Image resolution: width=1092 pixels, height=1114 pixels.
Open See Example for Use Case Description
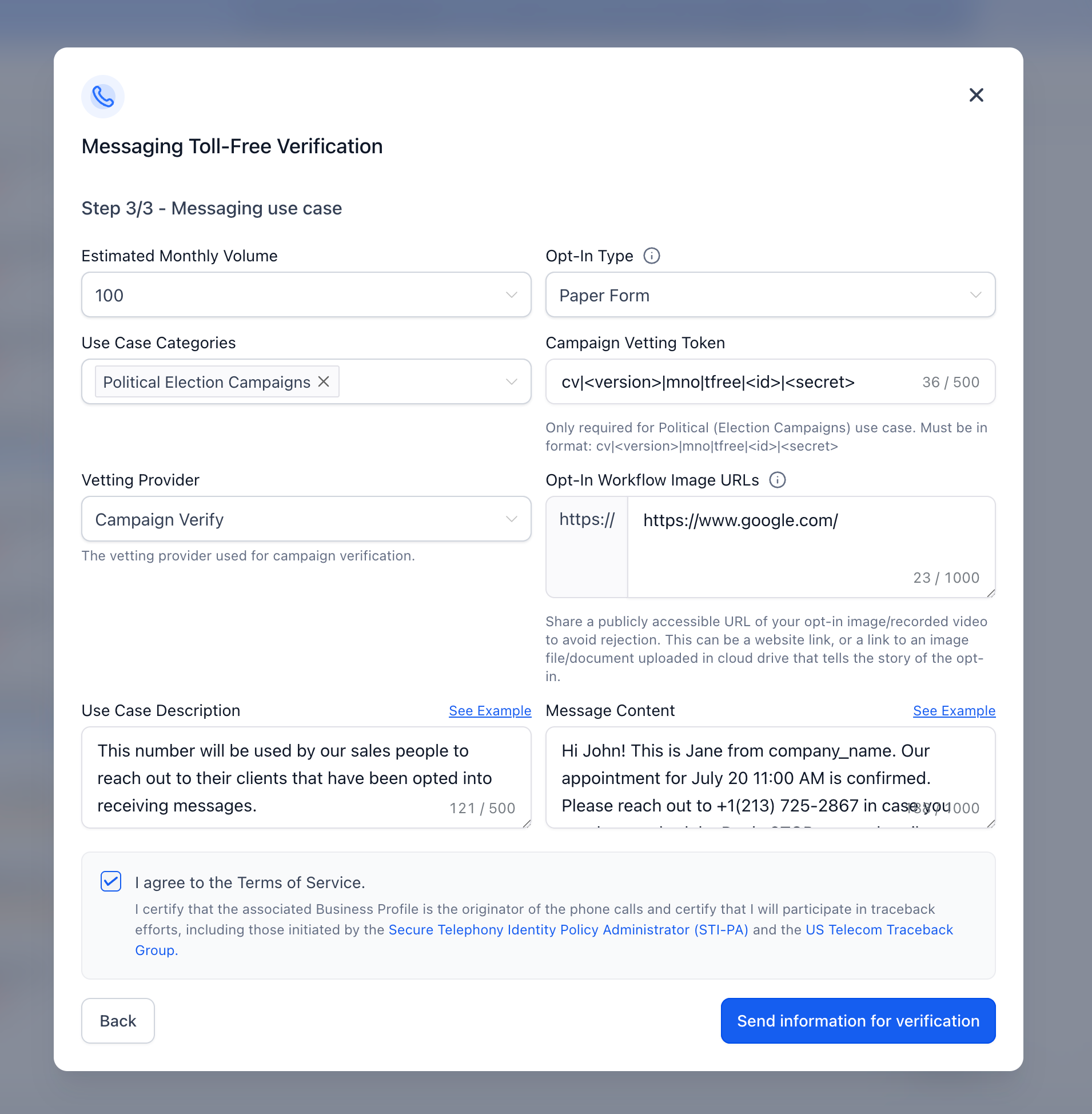(x=489, y=711)
